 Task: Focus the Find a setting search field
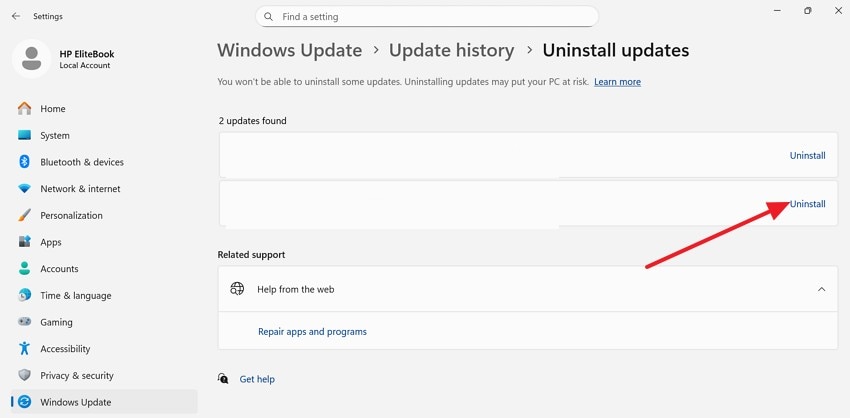[x=427, y=17]
